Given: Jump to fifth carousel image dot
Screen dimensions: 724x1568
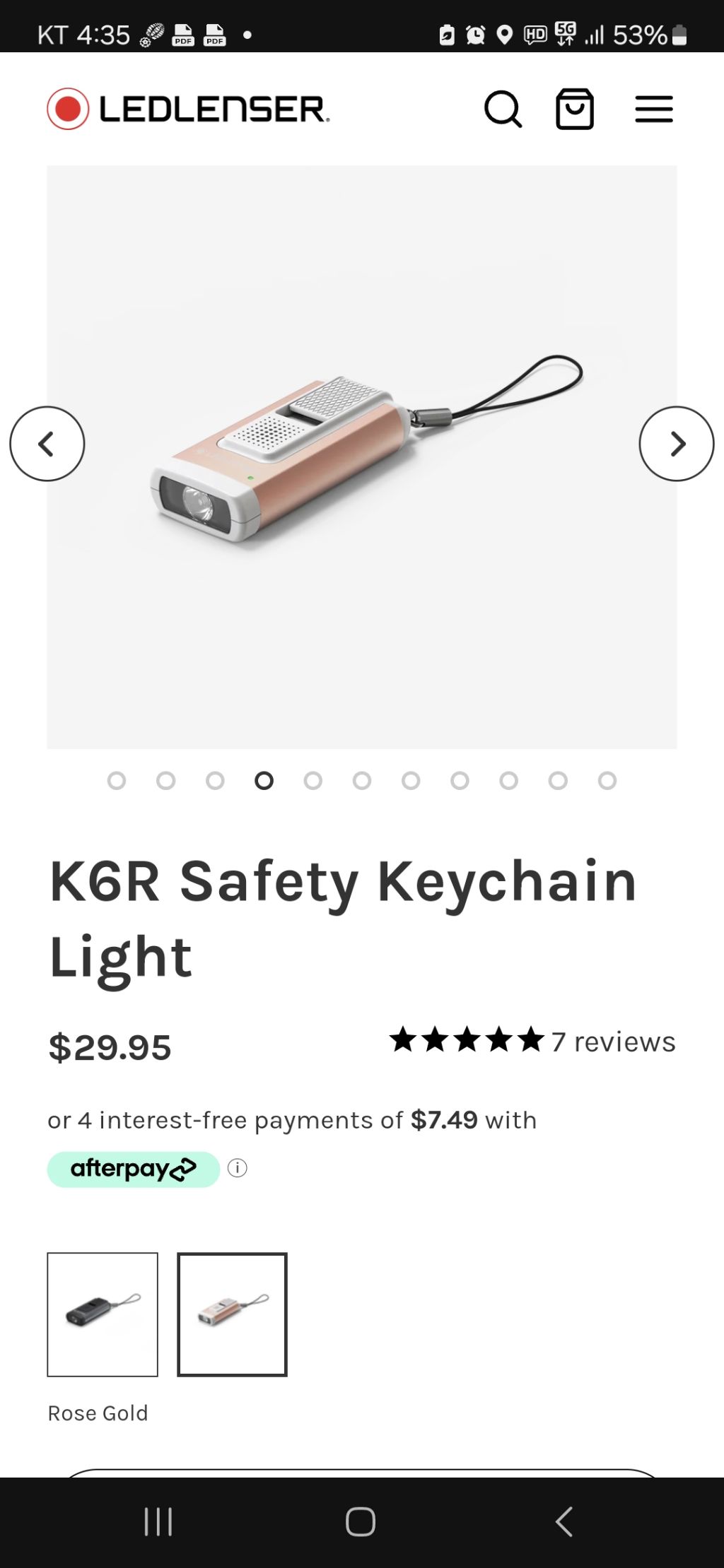Looking at the screenshot, I should [x=313, y=780].
